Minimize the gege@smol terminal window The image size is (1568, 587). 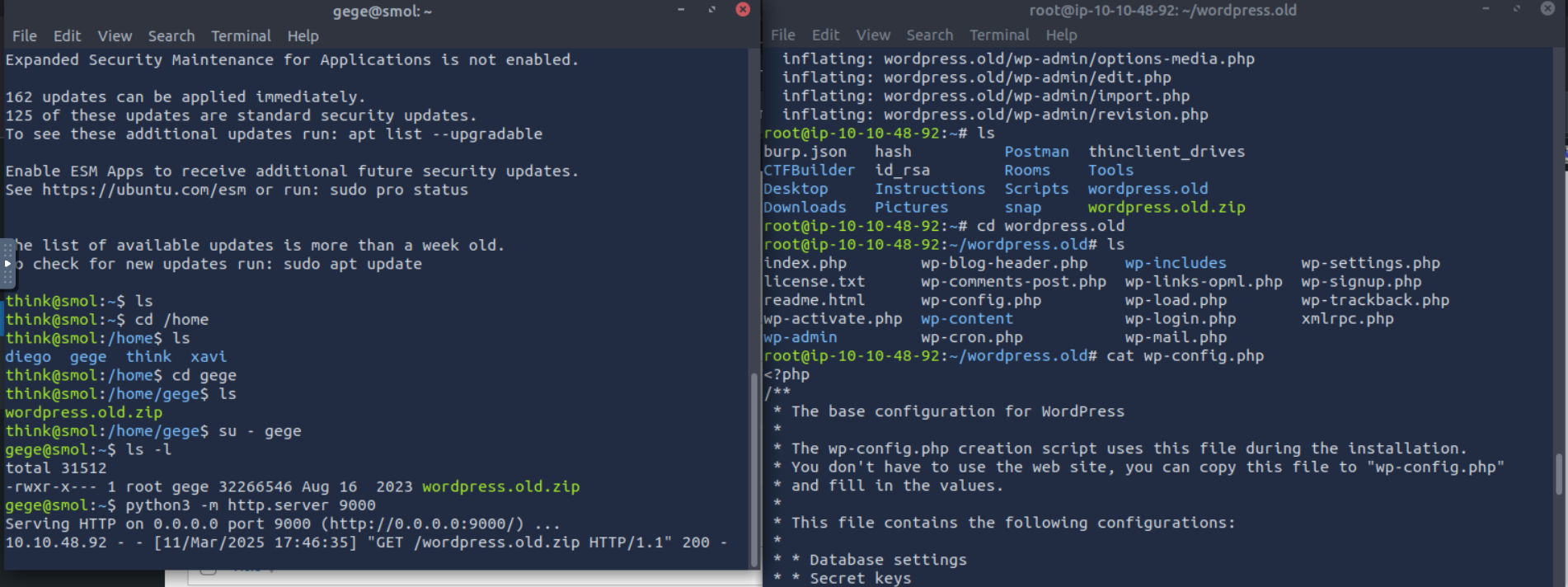click(x=681, y=10)
